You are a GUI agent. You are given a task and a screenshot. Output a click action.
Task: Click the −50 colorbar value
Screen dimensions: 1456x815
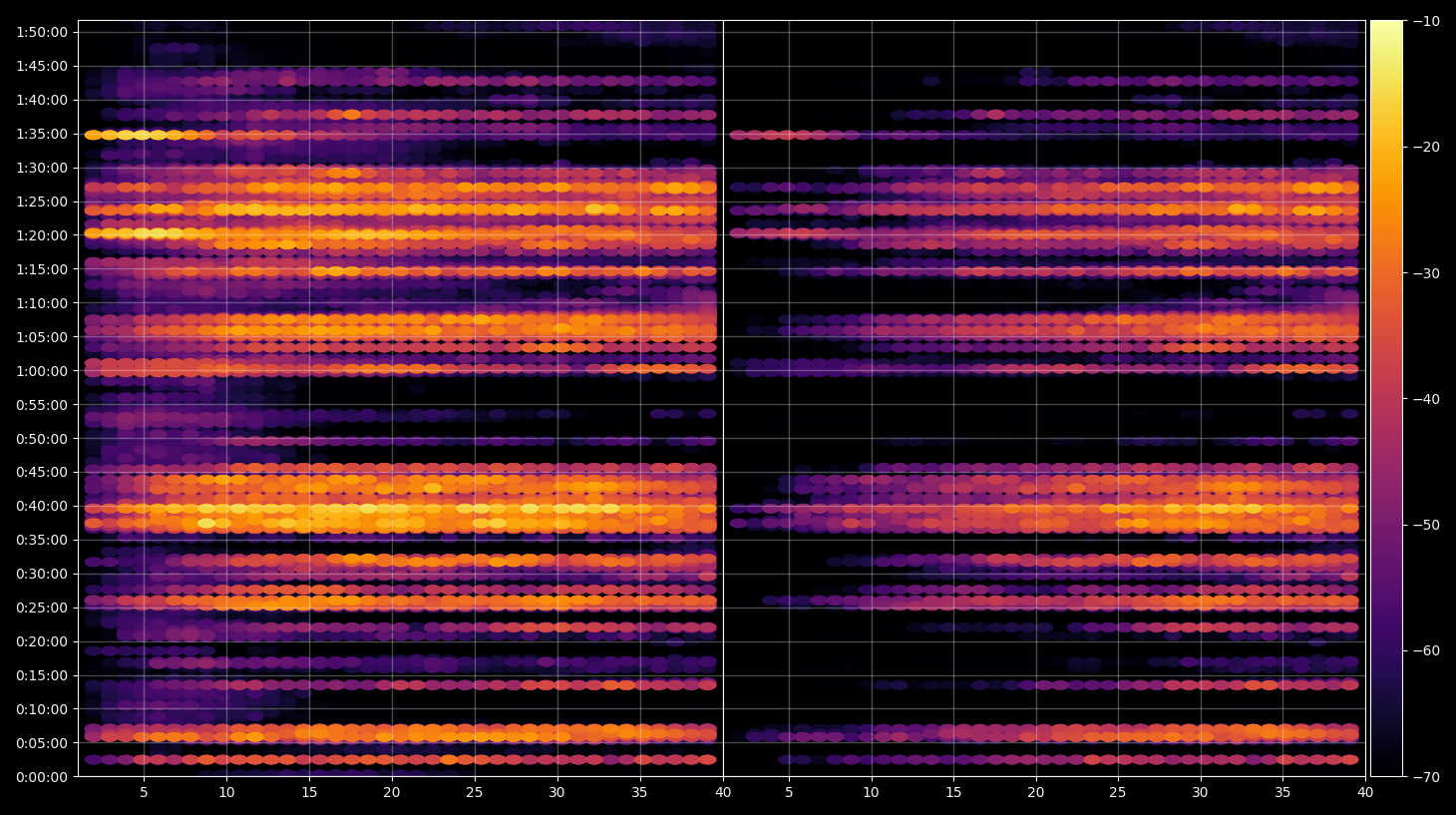(1426, 525)
